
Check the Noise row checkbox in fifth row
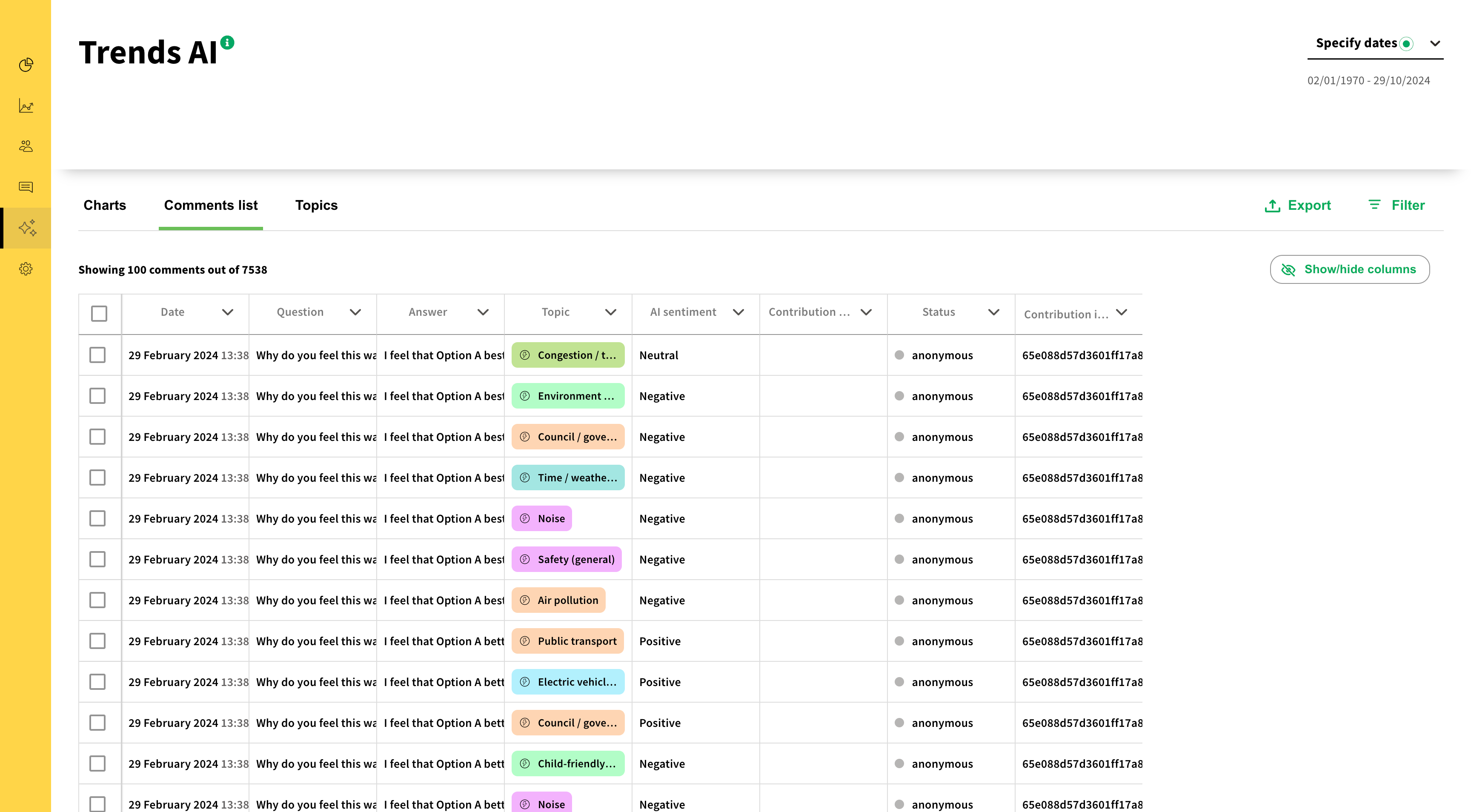point(97,518)
